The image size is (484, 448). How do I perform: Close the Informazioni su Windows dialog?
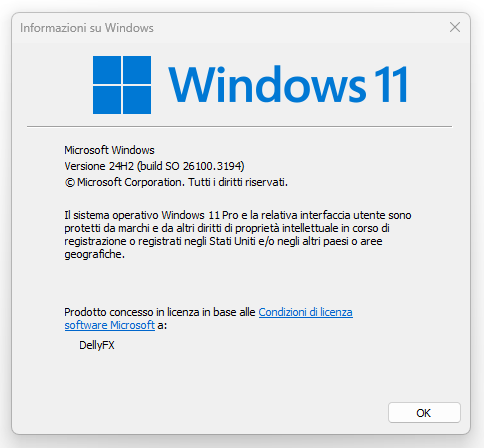point(455,27)
